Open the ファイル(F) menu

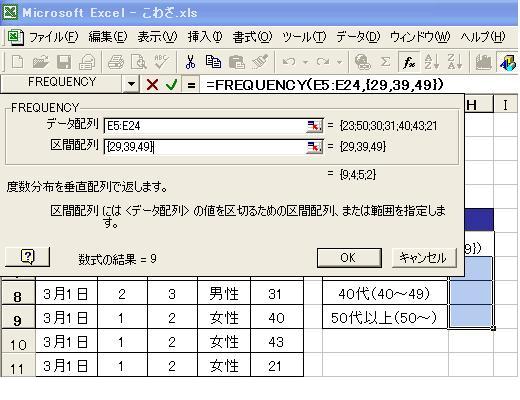(x=53, y=37)
